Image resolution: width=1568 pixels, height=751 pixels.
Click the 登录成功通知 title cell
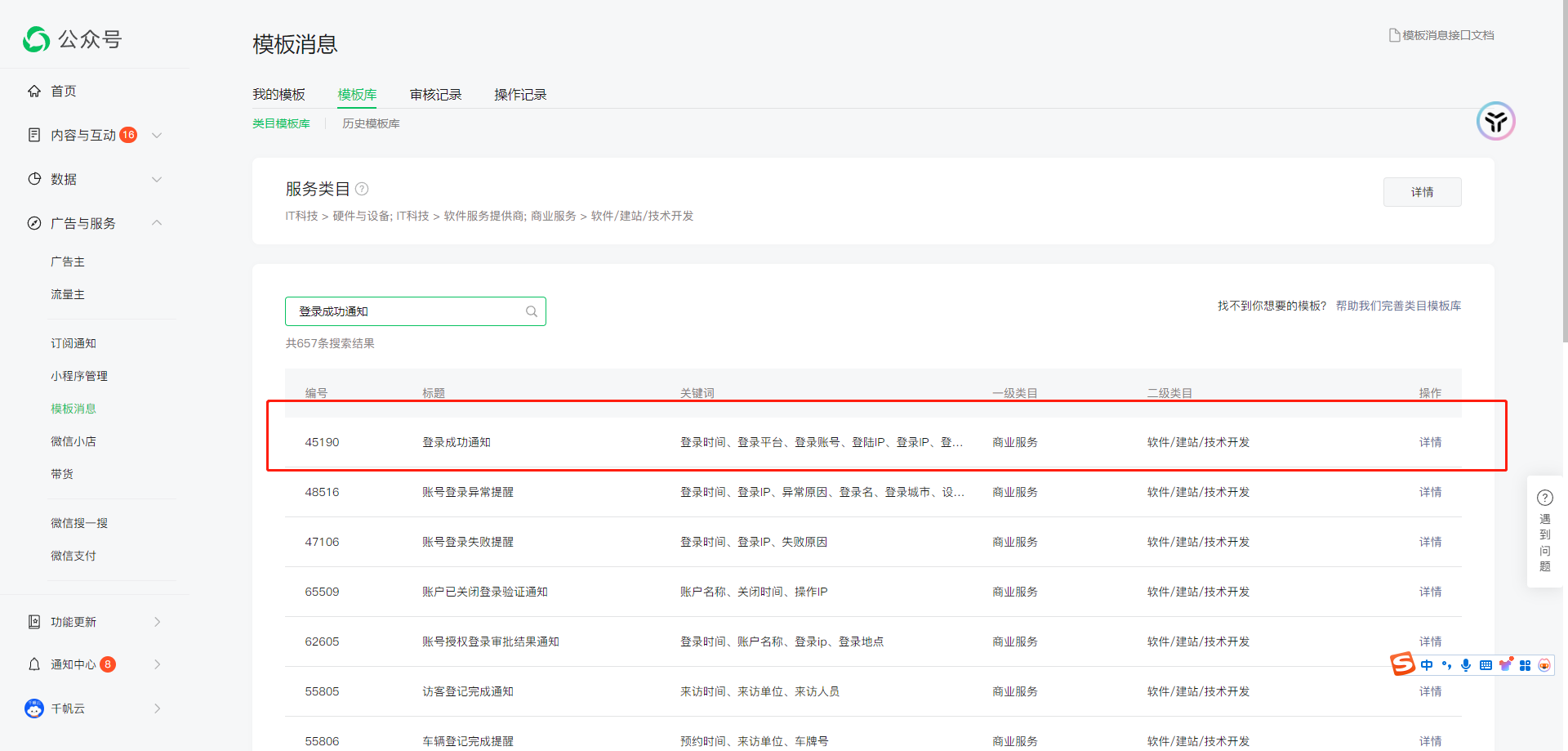457,442
